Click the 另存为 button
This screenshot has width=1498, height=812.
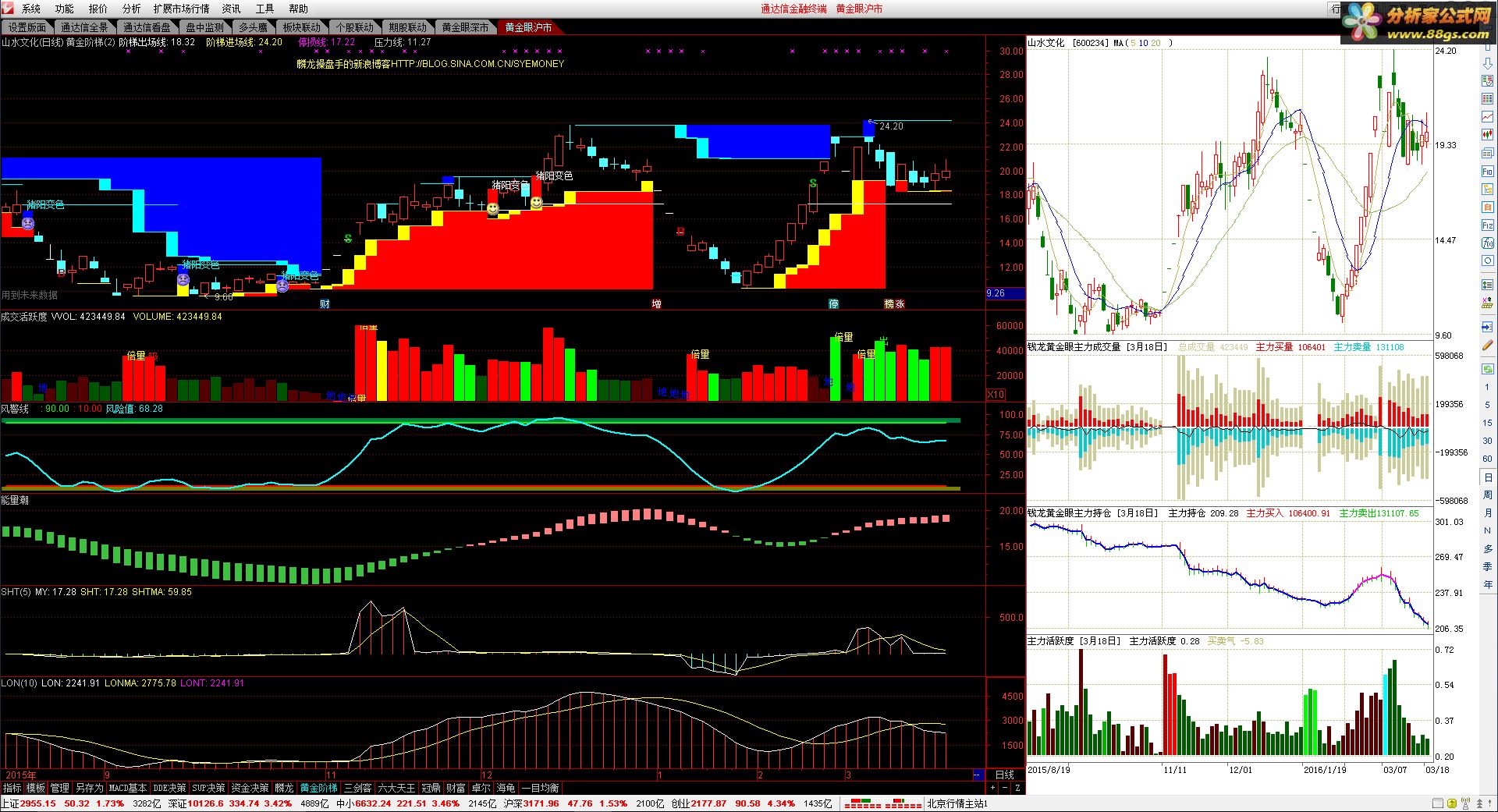(89, 788)
